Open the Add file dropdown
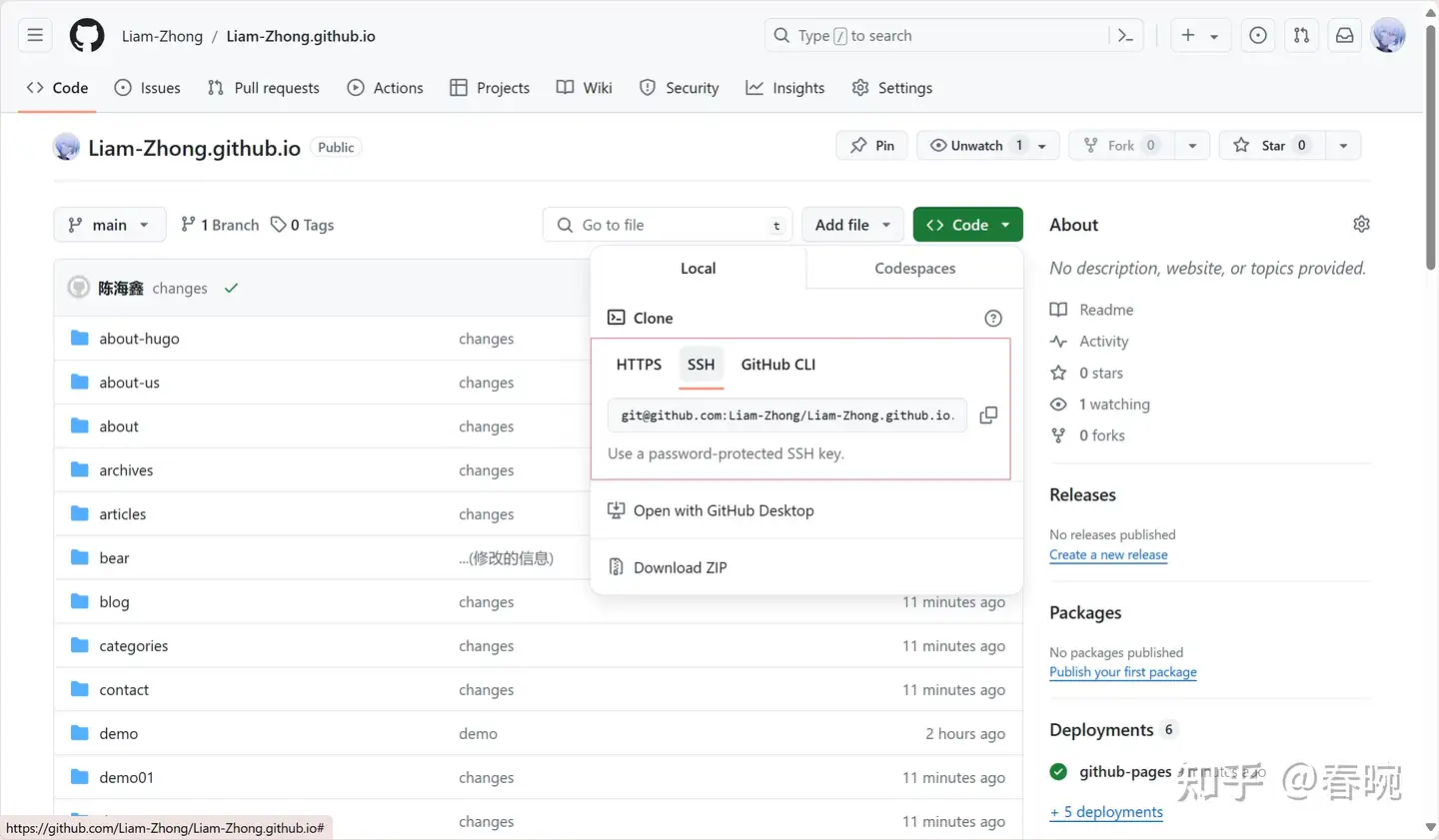This screenshot has width=1439, height=840. click(852, 225)
